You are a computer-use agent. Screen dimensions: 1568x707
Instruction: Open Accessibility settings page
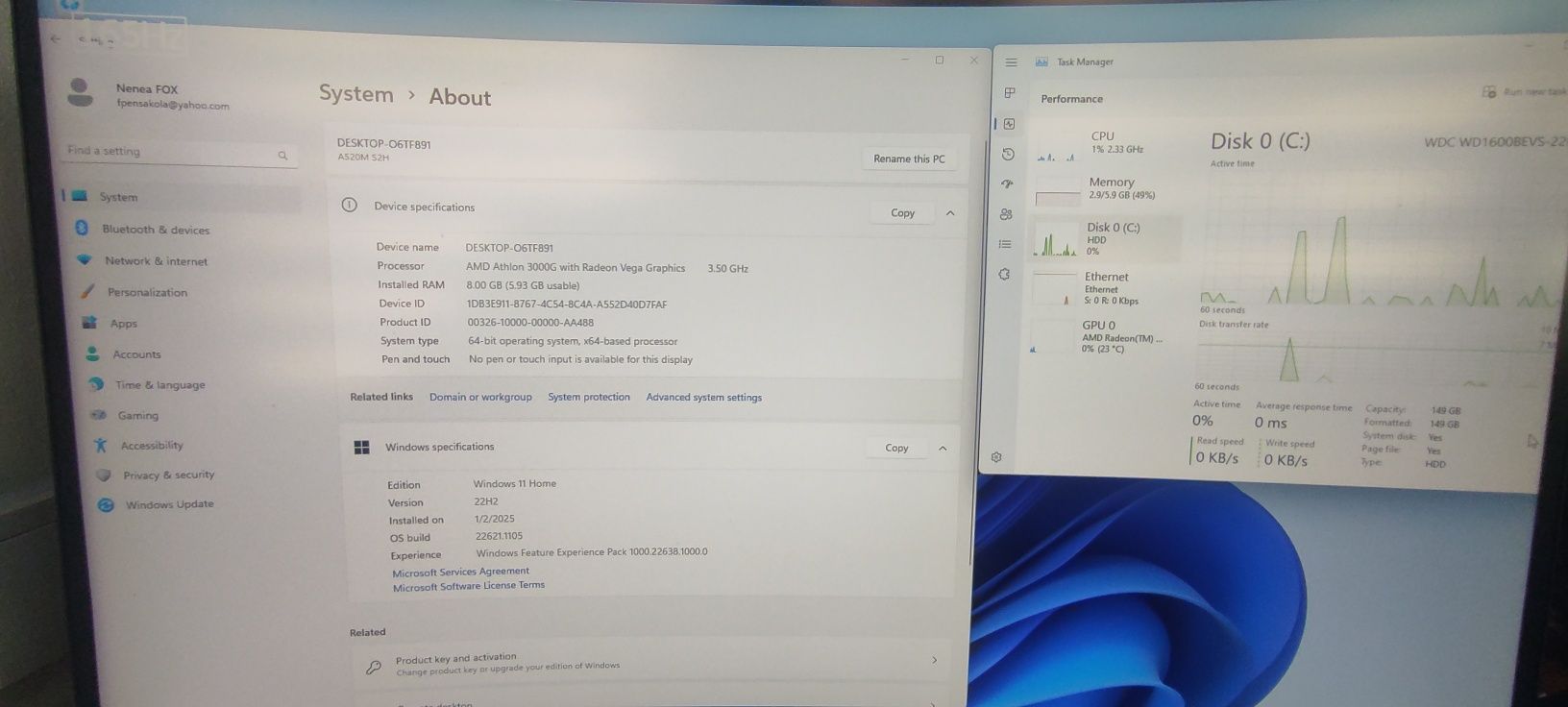point(151,446)
